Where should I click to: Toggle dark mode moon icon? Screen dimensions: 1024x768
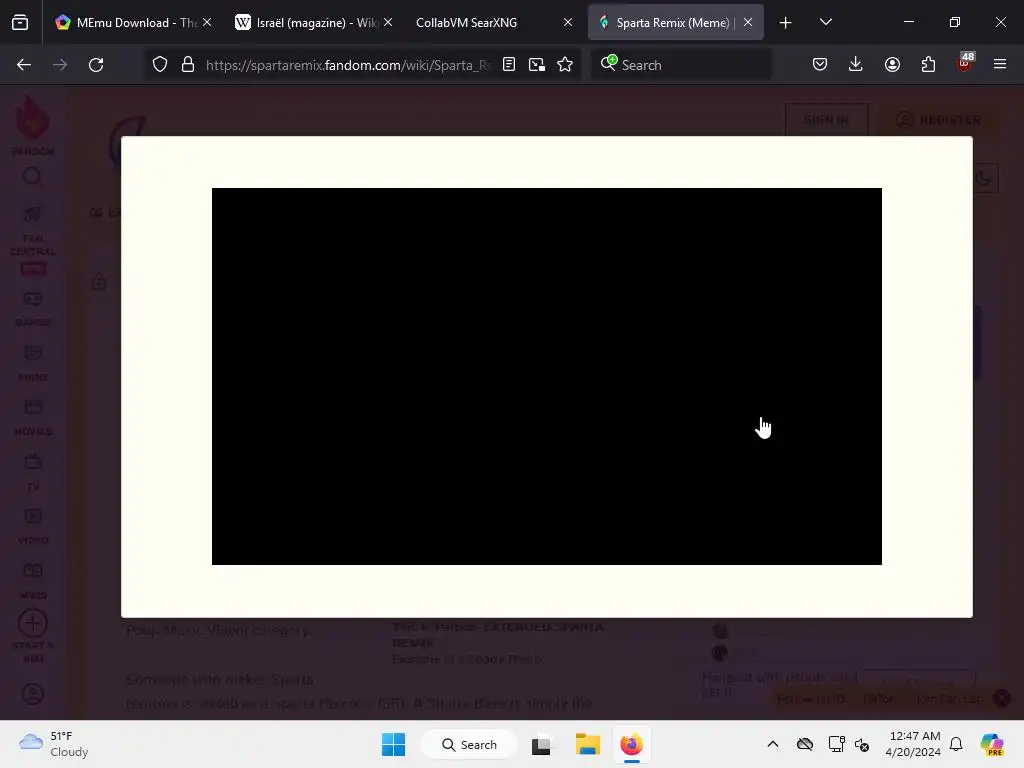coord(985,178)
